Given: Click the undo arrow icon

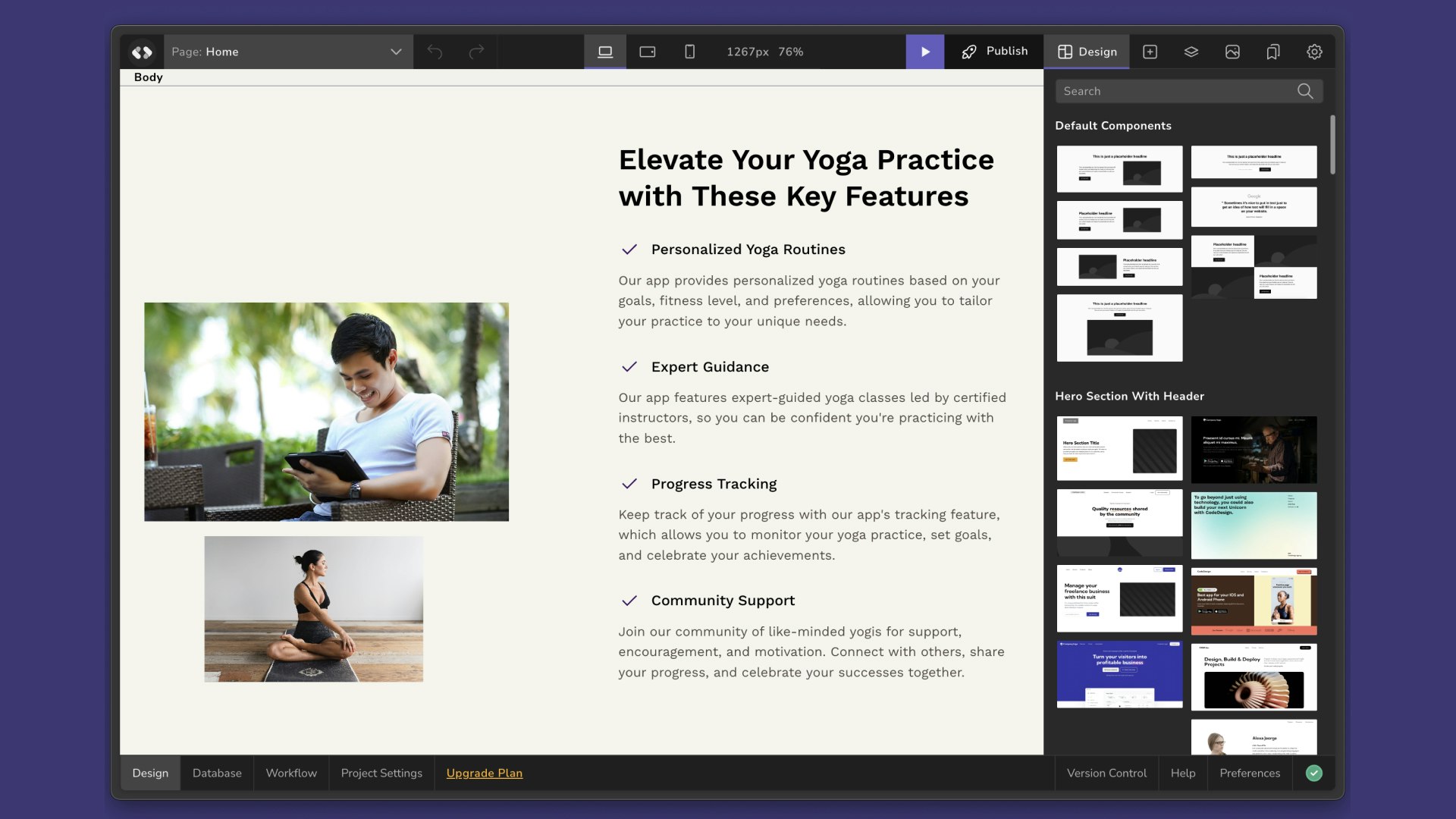Looking at the screenshot, I should pyautogui.click(x=435, y=52).
